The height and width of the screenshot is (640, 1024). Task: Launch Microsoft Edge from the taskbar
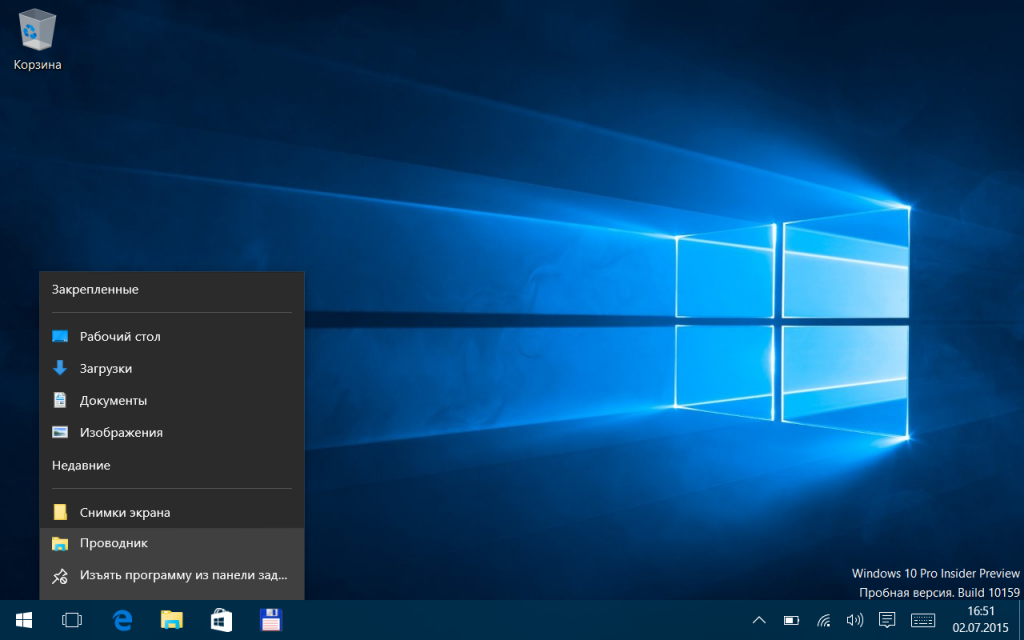point(123,620)
